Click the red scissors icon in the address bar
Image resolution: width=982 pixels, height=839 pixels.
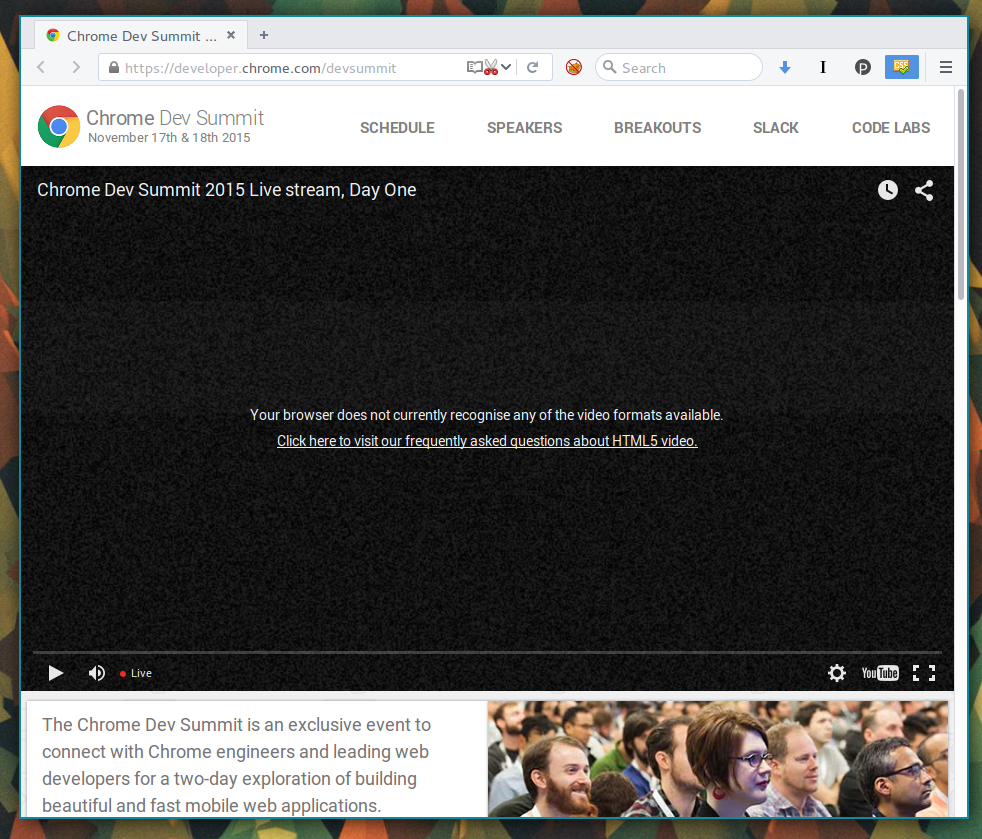point(491,67)
